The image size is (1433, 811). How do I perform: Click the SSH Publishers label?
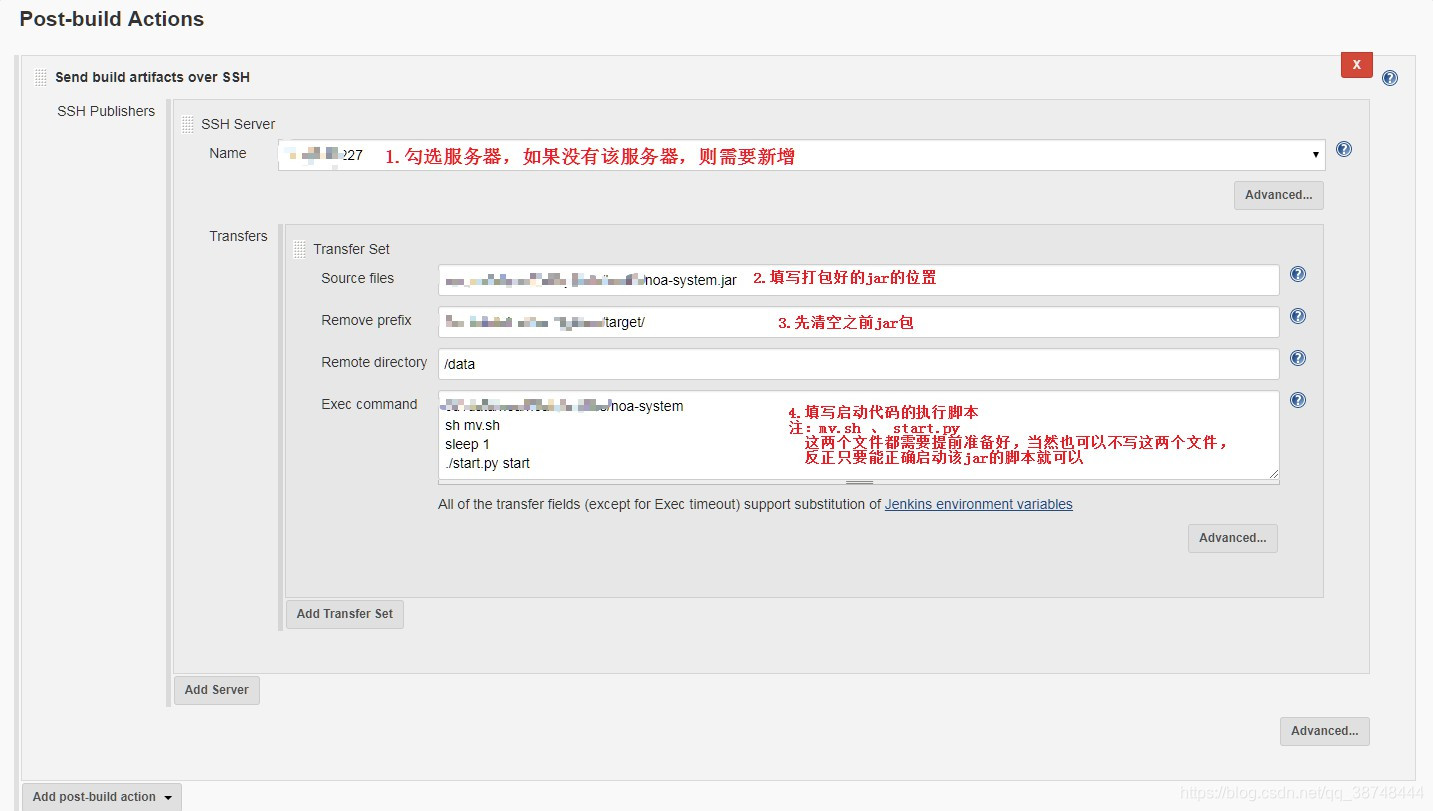coord(106,111)
